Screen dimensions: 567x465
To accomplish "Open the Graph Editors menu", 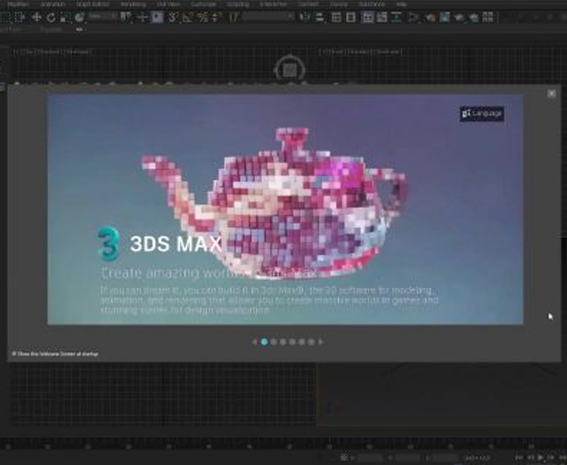I will 93,4.
